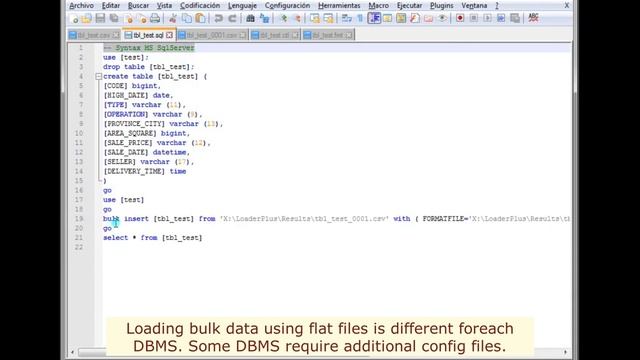The width and height of the screenshot is (640, 360).
Task: Toggle synchronized horizontal scrolling icon
Action: (328, 18)
